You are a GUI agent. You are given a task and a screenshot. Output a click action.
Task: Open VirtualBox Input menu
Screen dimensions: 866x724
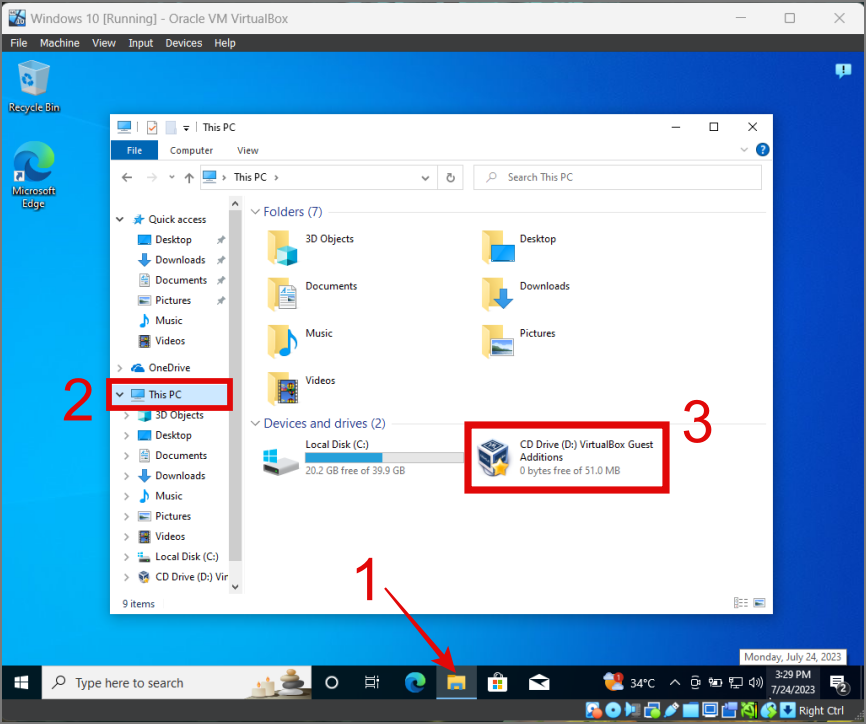[x=140, y=43]
